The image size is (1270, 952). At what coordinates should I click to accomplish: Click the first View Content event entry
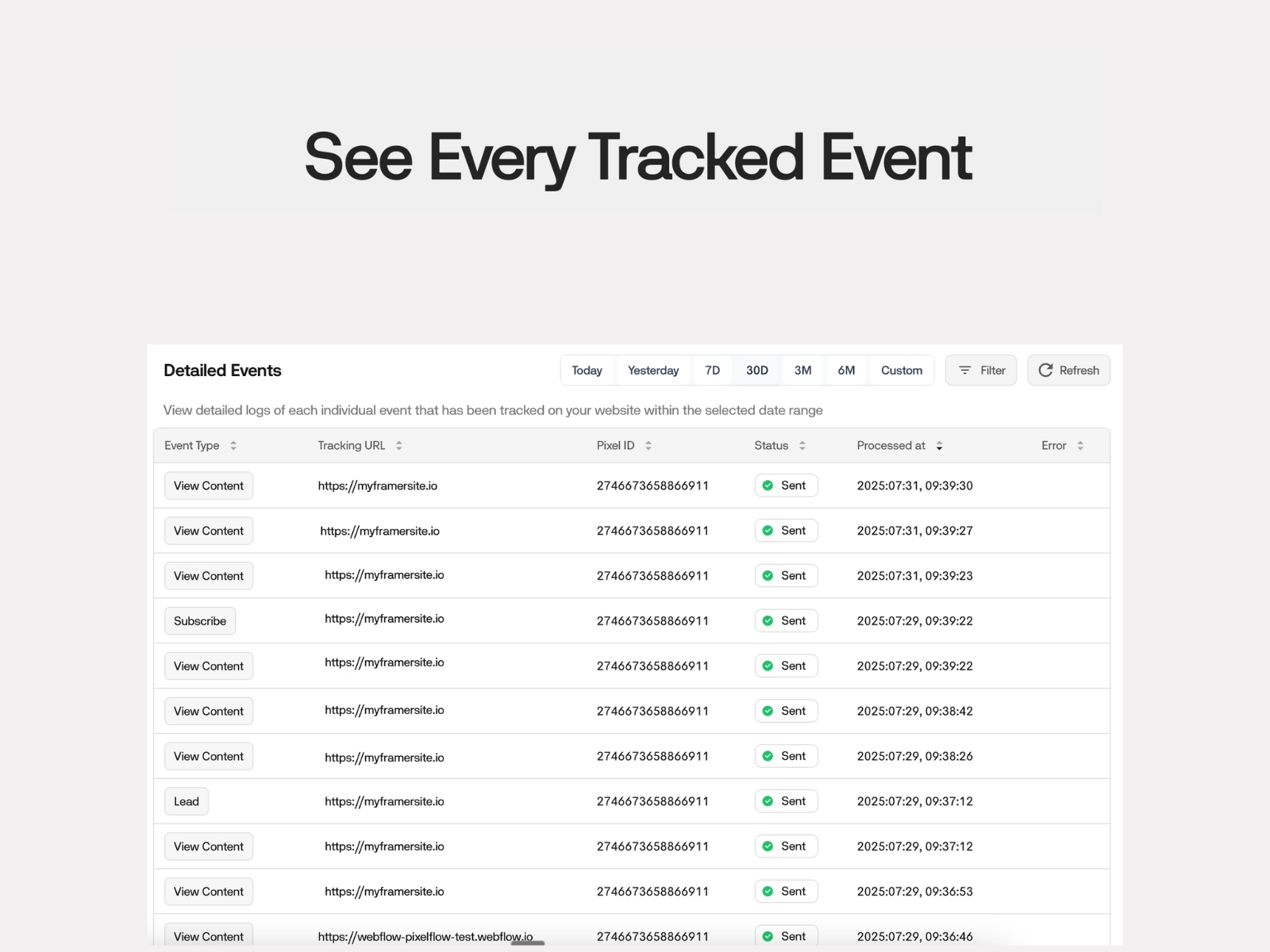coord(208,485)
